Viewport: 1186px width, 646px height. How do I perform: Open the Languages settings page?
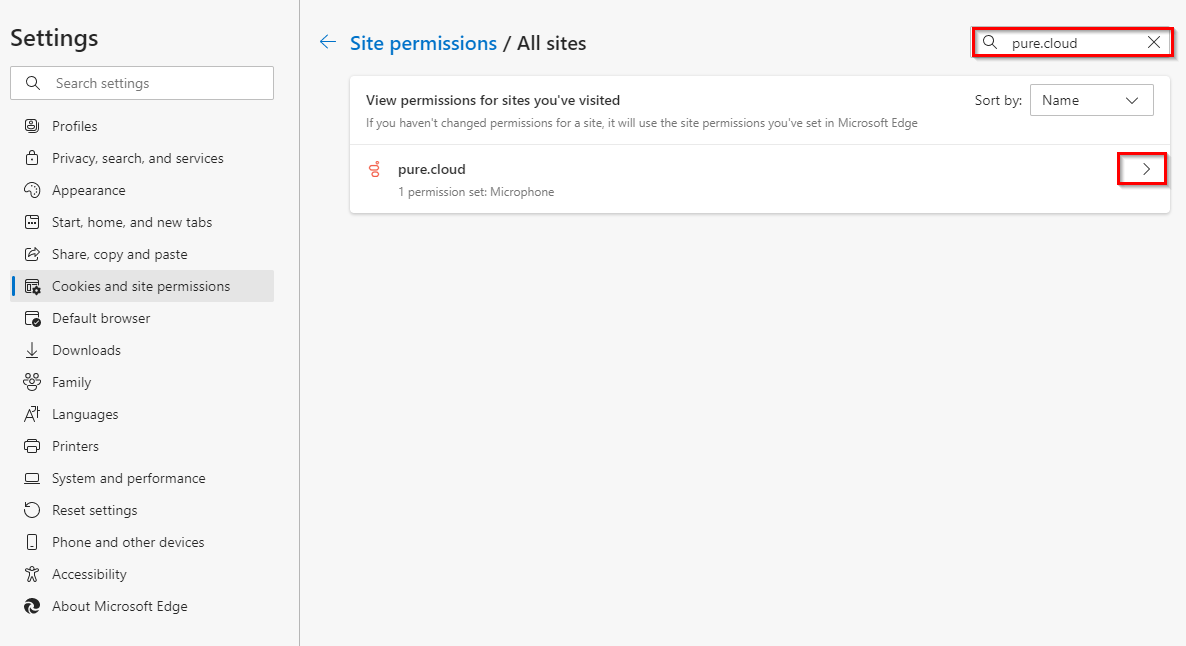click(85, 414)
